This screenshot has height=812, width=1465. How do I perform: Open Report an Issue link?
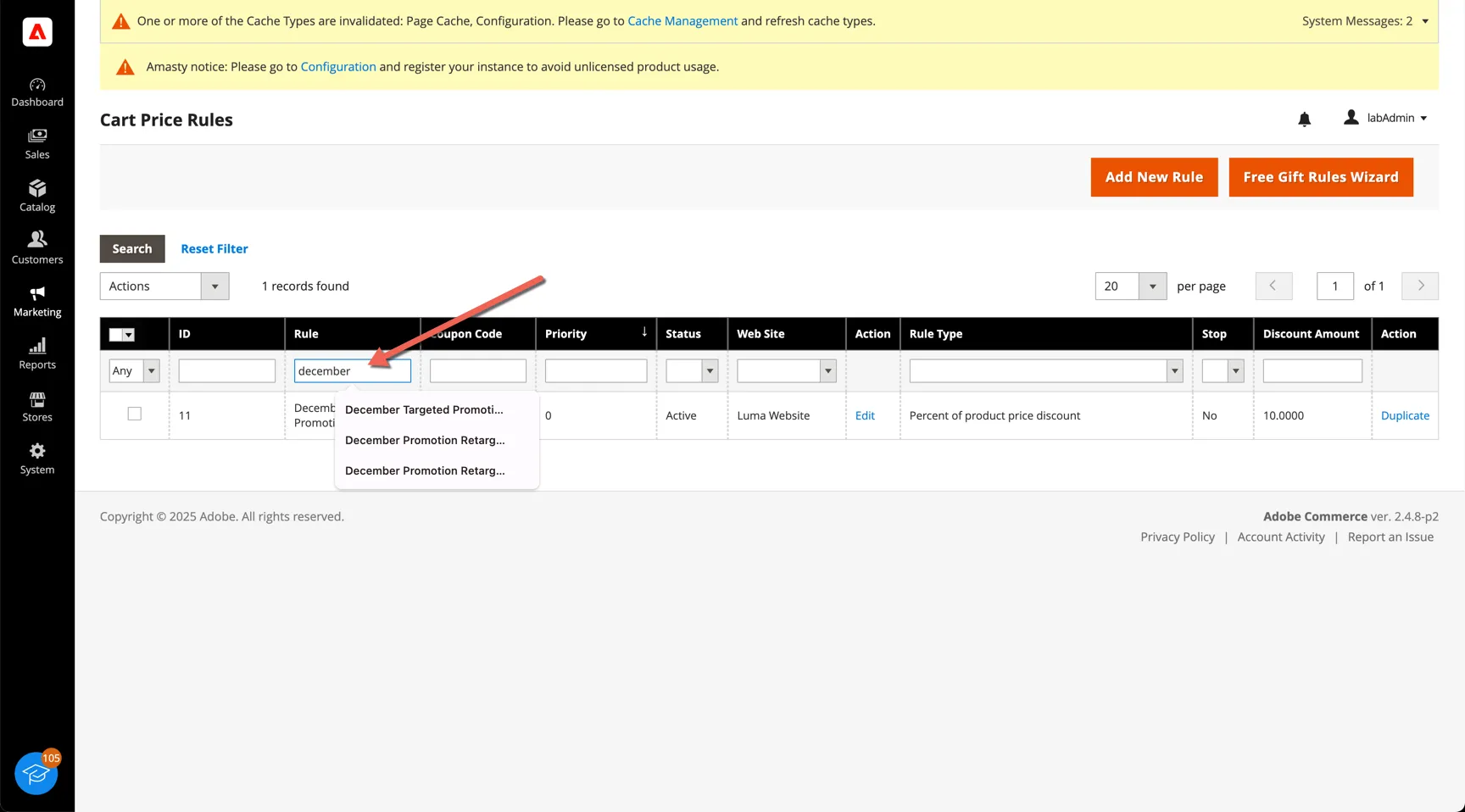point(1390,537)
